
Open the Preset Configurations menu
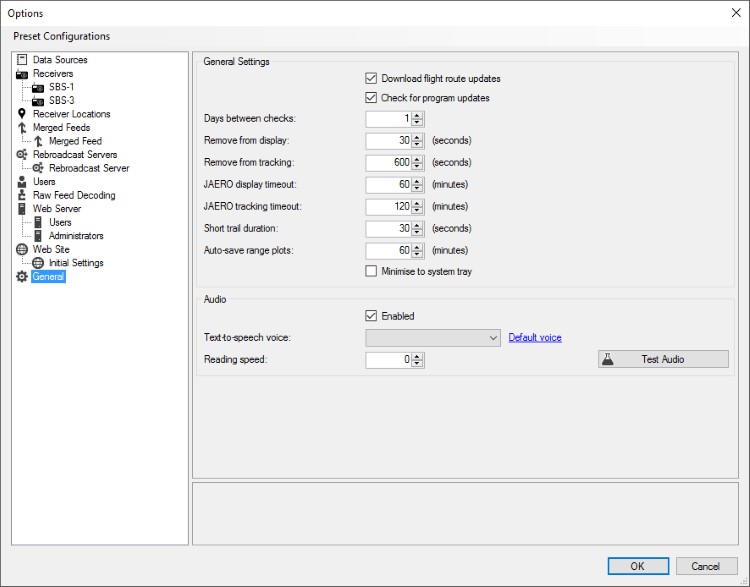[x=62, y=36]
